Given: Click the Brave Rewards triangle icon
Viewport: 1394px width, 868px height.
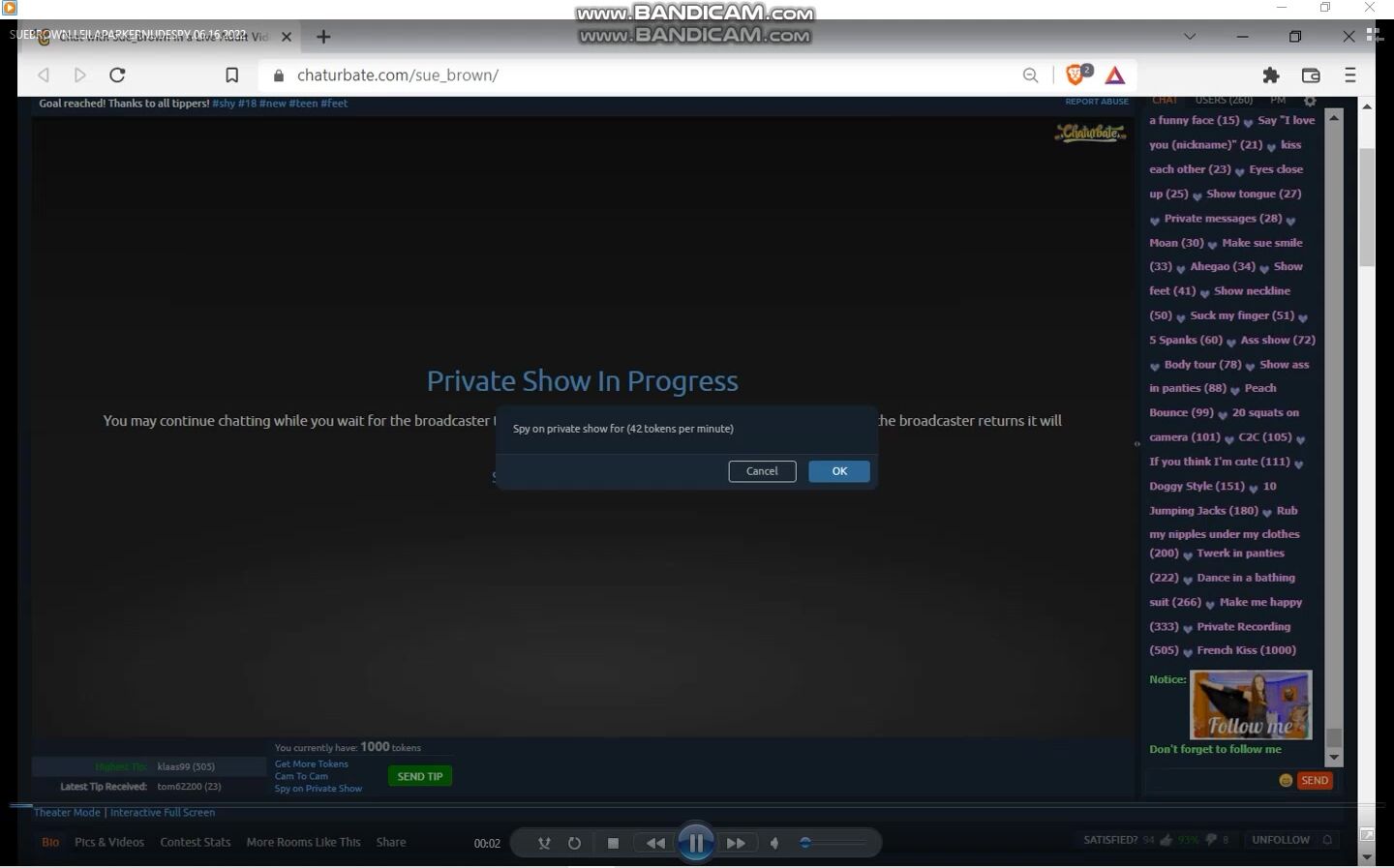Looking at the screenshot, I should coord(1115,75).
